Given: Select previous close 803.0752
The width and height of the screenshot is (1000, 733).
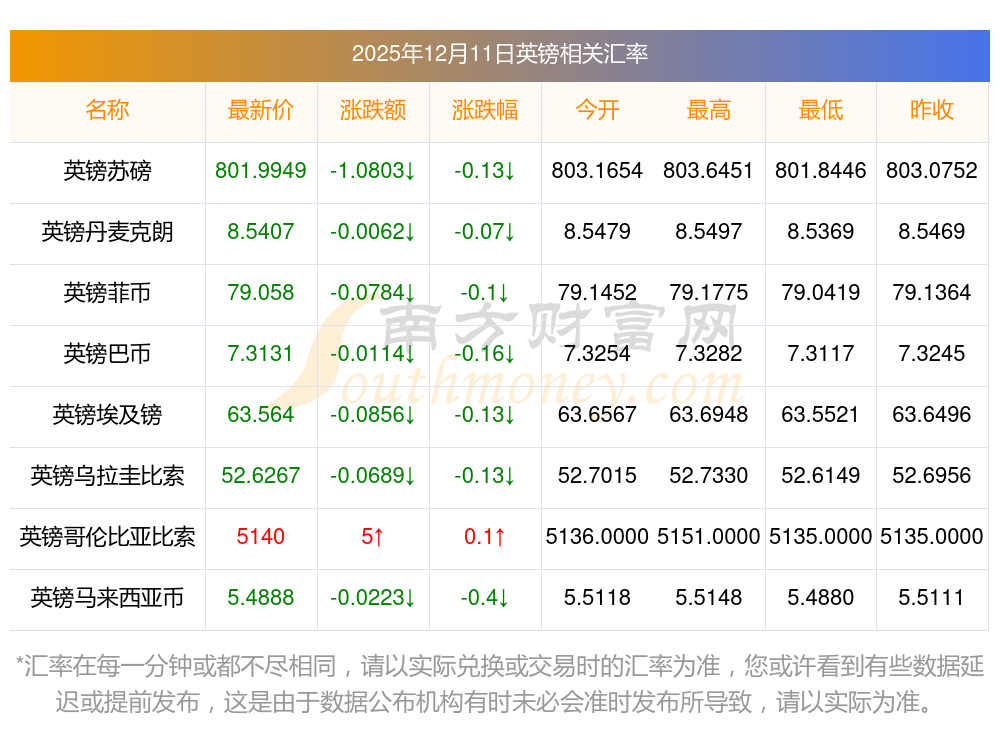Looking at the screenshot, I should click(x=932, y=170).
